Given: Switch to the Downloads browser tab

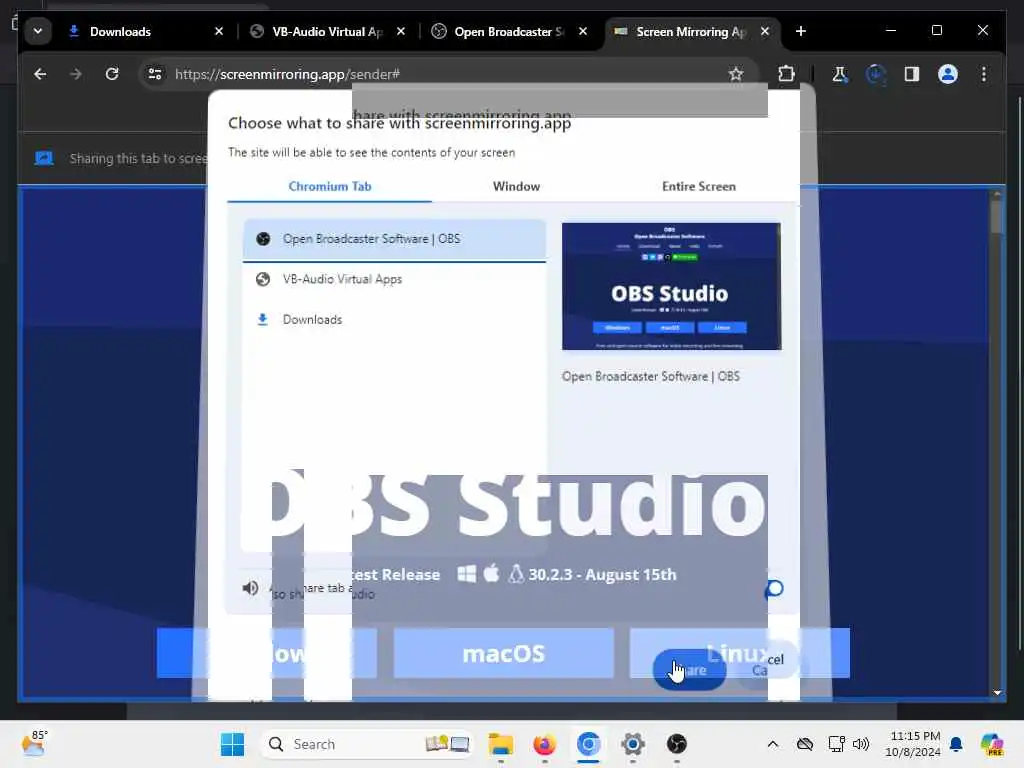Looking at the screenshot, I should 146,31.
